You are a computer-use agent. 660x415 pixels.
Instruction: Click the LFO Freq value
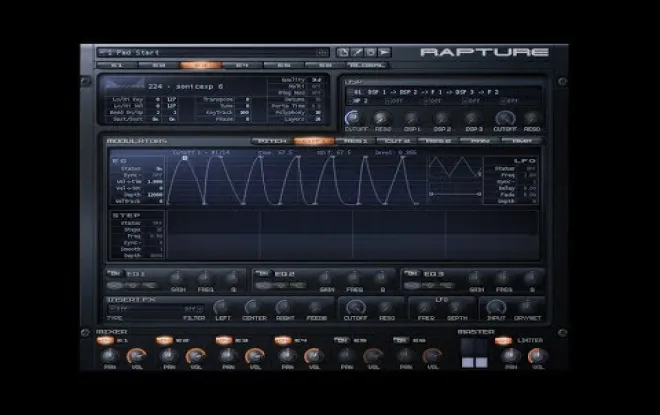(x=530, y=175)
